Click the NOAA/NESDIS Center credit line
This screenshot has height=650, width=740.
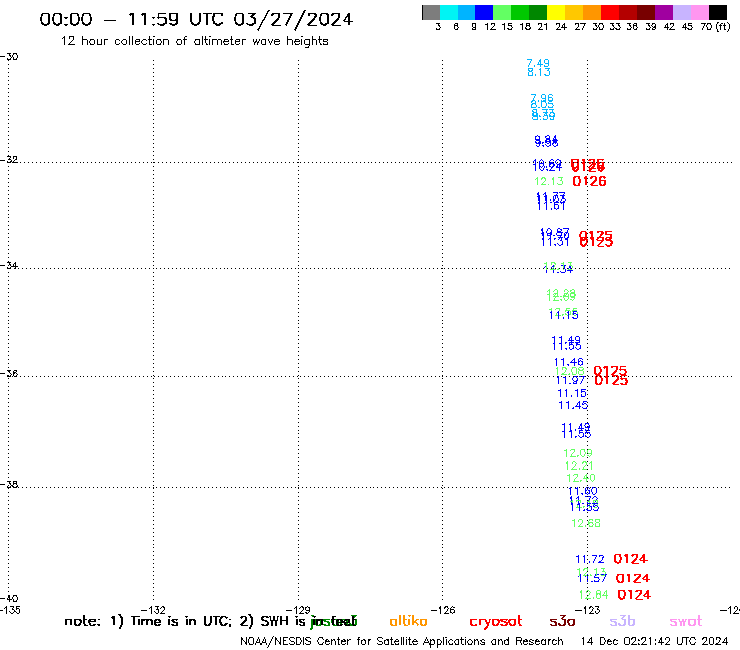402,642
